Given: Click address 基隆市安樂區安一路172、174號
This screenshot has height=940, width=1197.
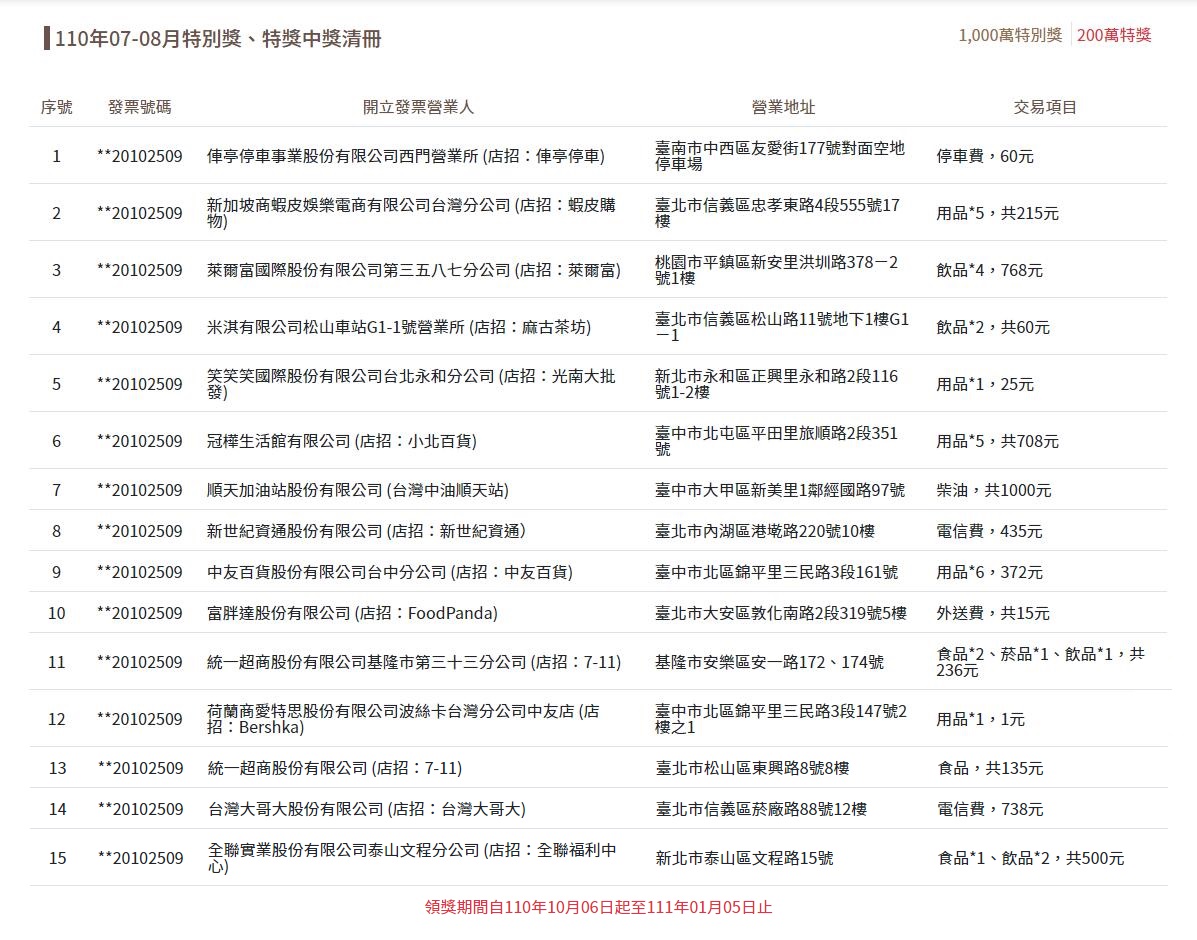Looking at the screenshot, I should click(770, 662).
